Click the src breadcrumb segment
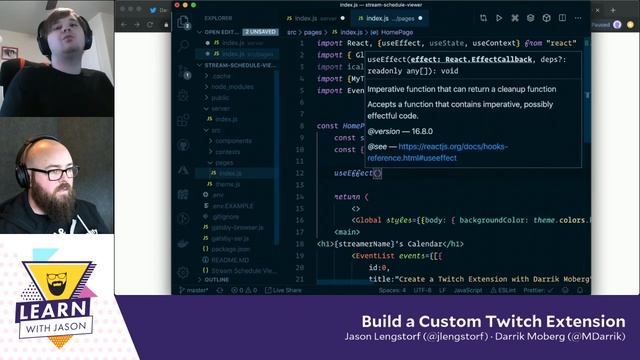 point(292,32)
